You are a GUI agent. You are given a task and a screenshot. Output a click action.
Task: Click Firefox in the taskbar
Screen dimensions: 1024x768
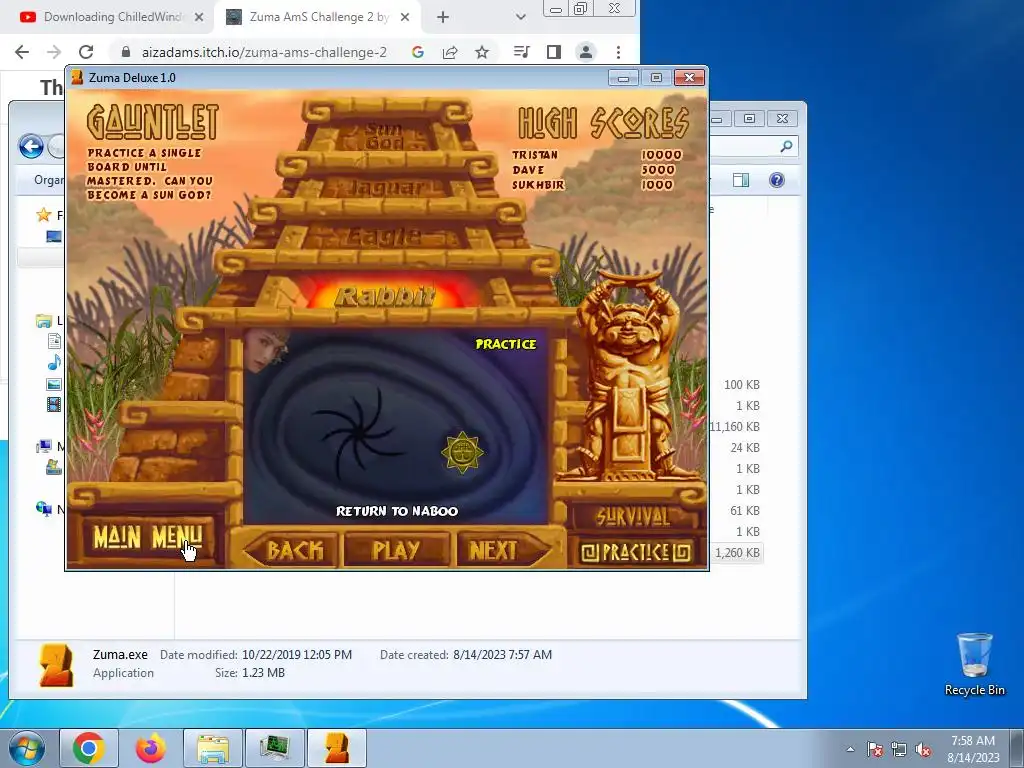[151, 748]
